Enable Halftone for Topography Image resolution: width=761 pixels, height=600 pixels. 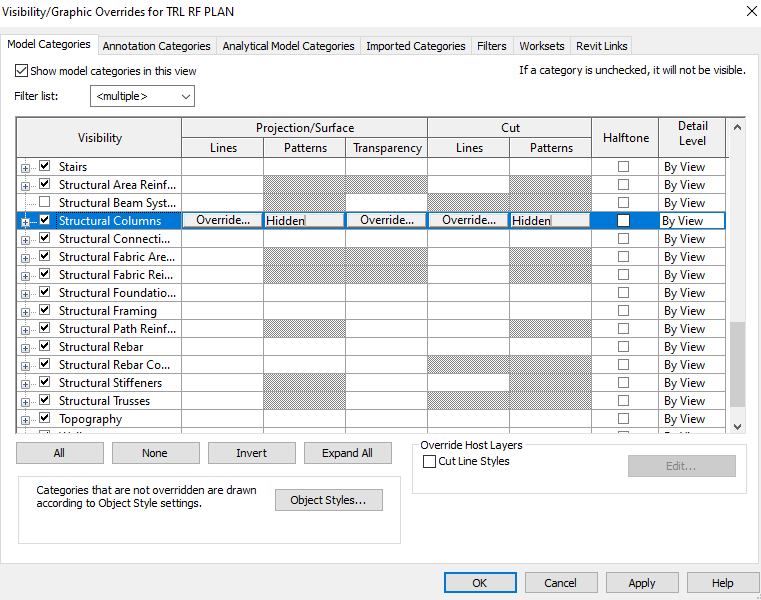(x=624, y=418)
